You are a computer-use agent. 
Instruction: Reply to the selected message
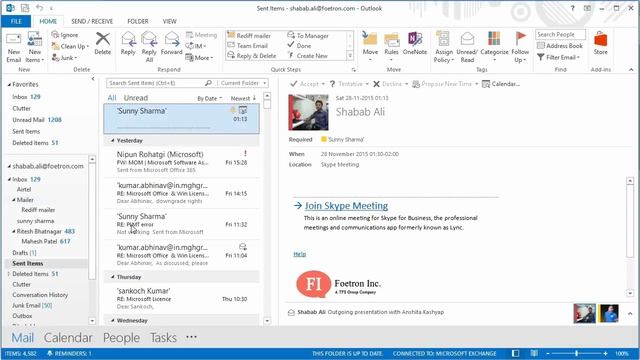(128, 44)
